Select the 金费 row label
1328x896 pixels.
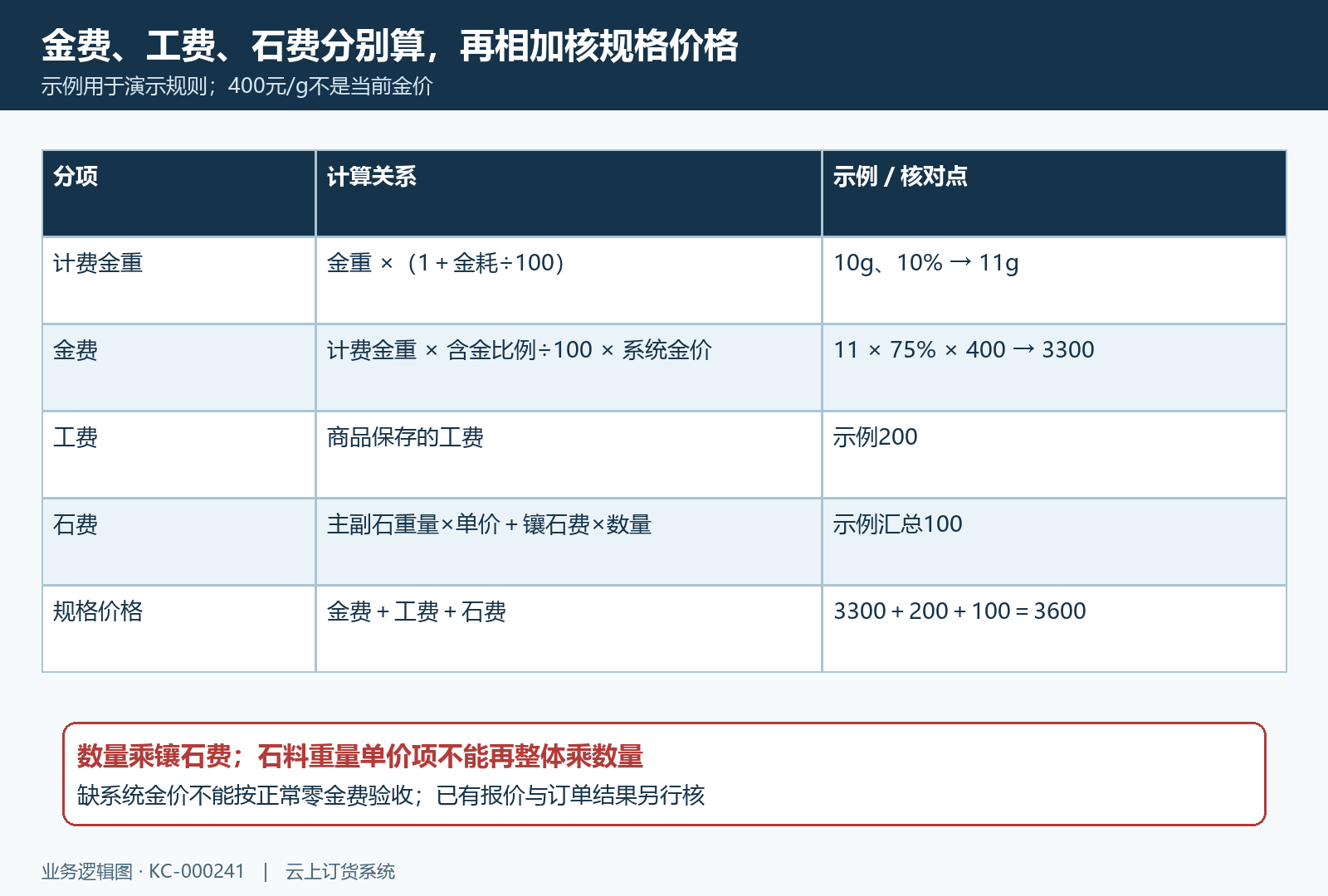76,350
